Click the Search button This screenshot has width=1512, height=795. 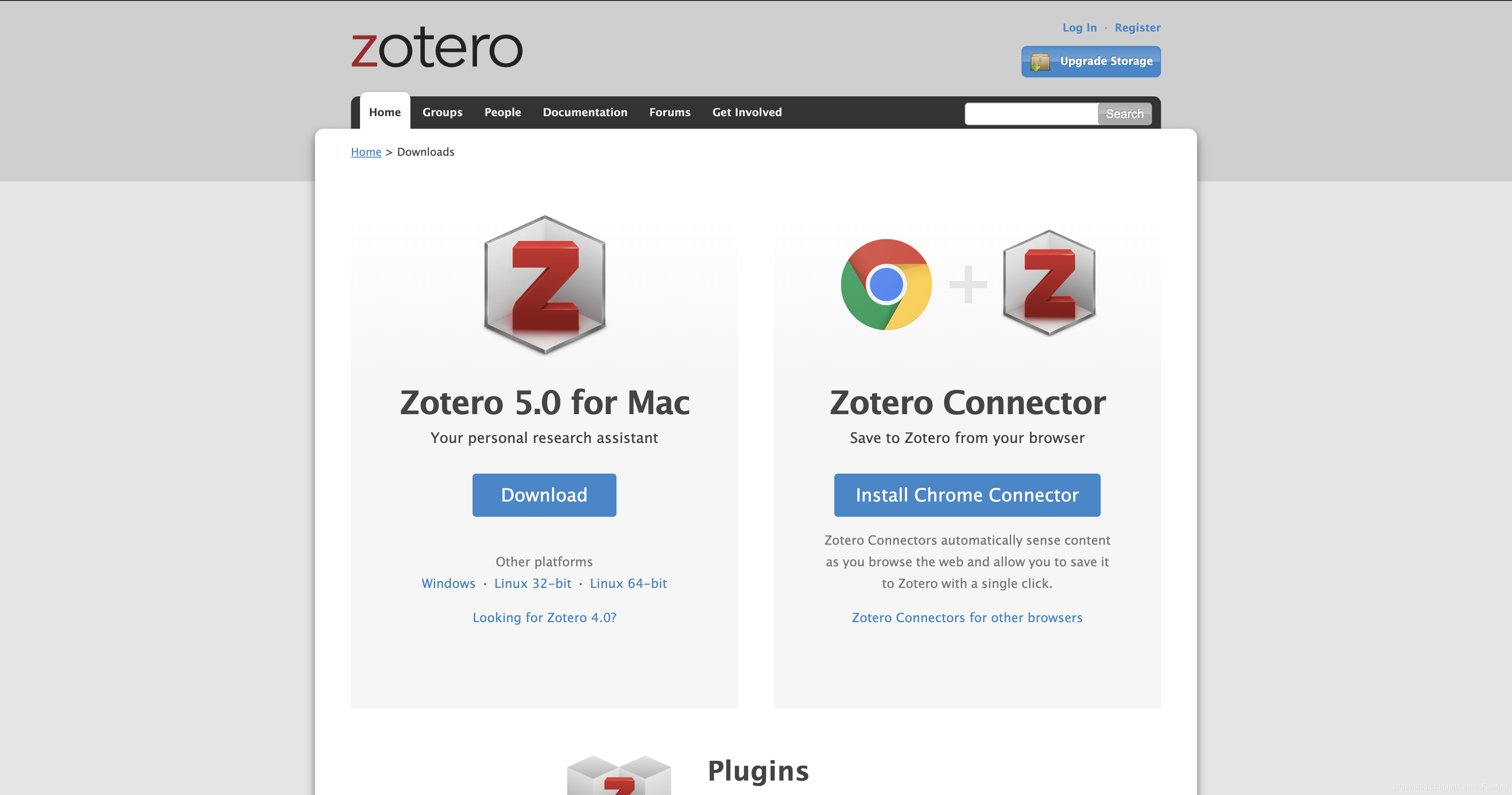click(1125, 114)
